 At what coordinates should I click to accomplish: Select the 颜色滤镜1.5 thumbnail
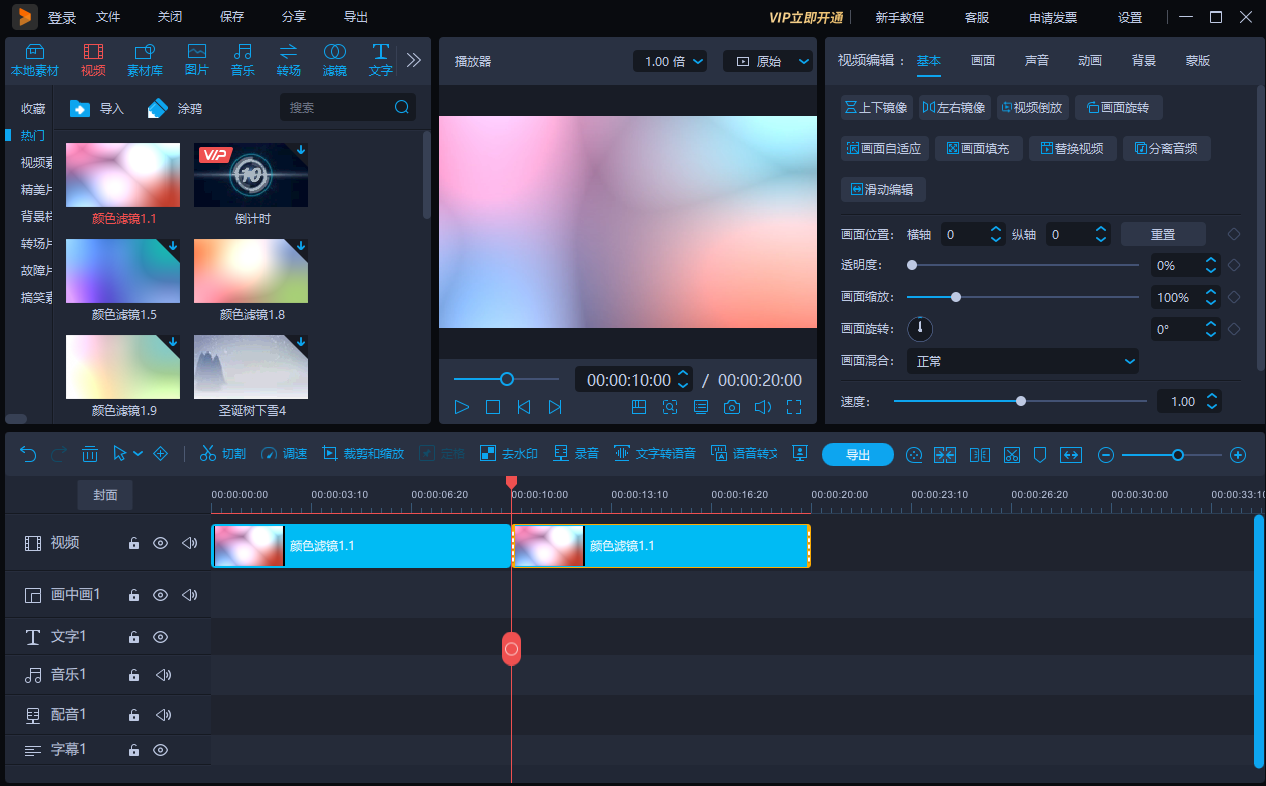click(x=122, y=271)
